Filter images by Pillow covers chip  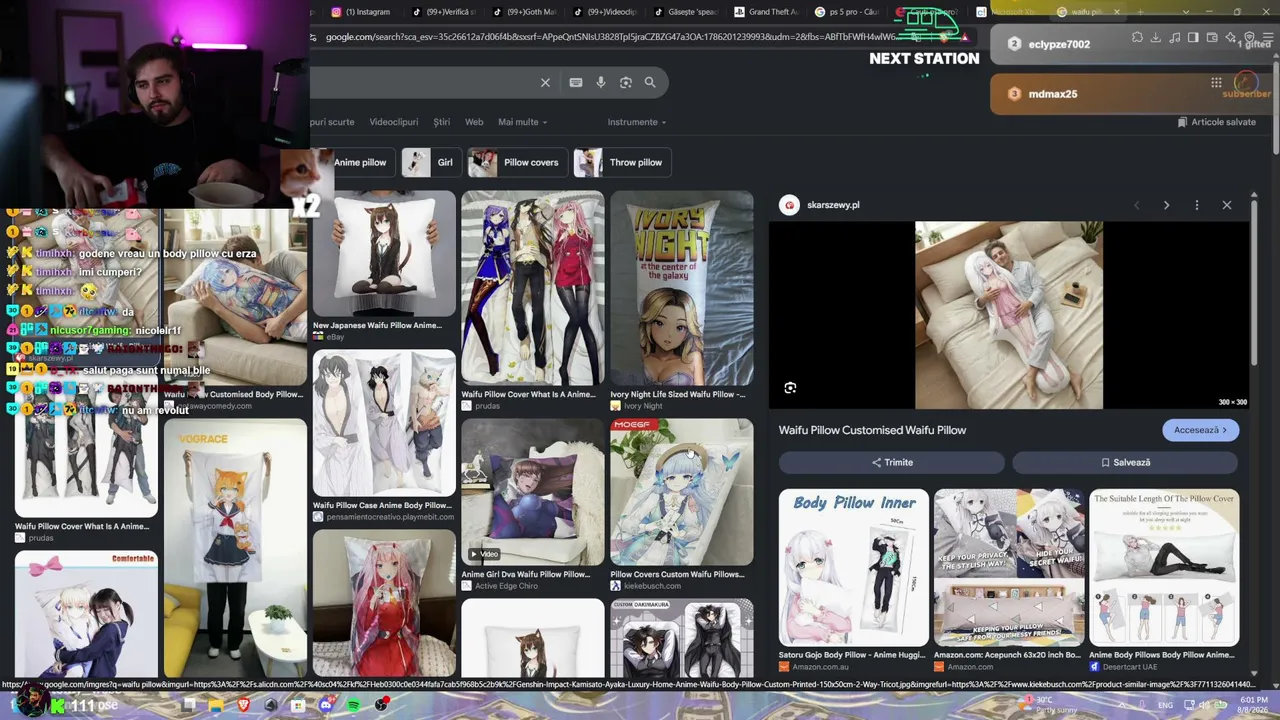pos(518,162)
